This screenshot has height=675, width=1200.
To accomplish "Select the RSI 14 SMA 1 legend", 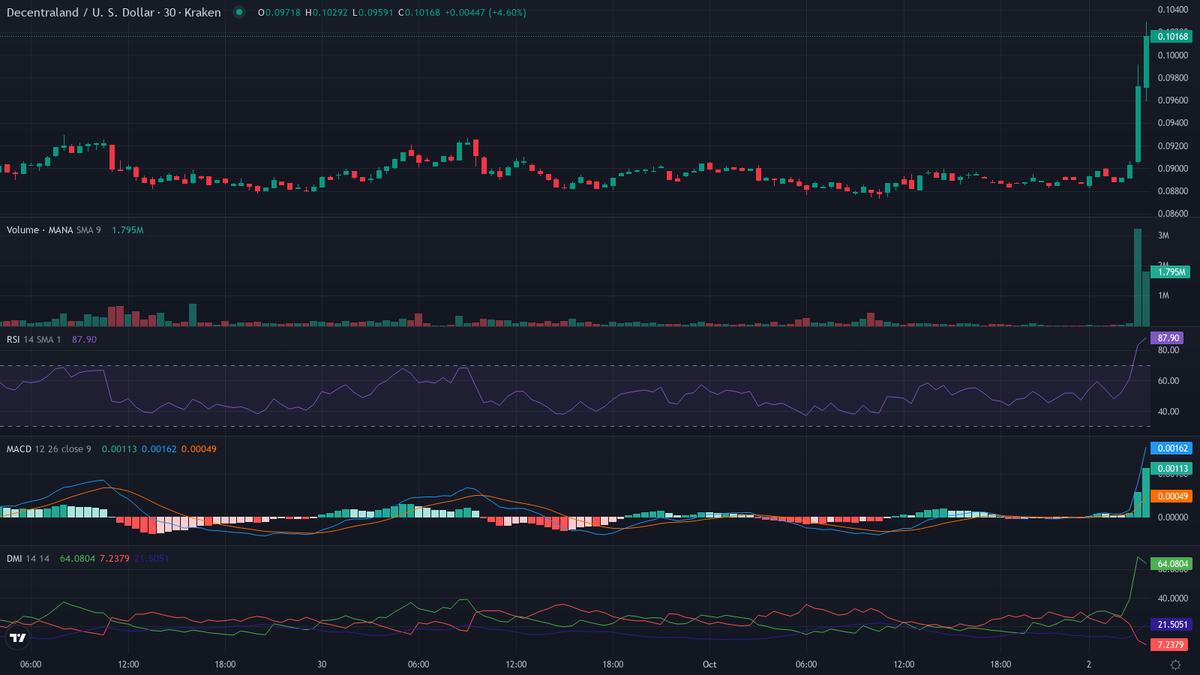I will pyautogui.click(x=35, y=340).
